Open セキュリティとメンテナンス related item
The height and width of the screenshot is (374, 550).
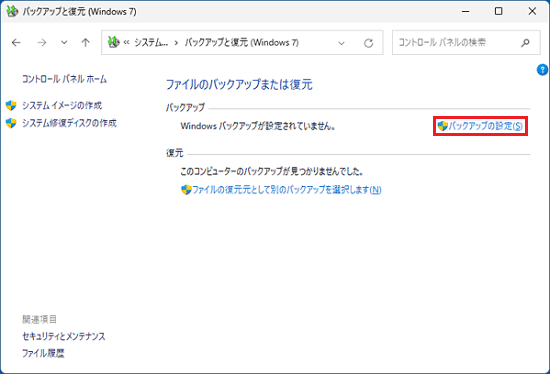point(64,336)
